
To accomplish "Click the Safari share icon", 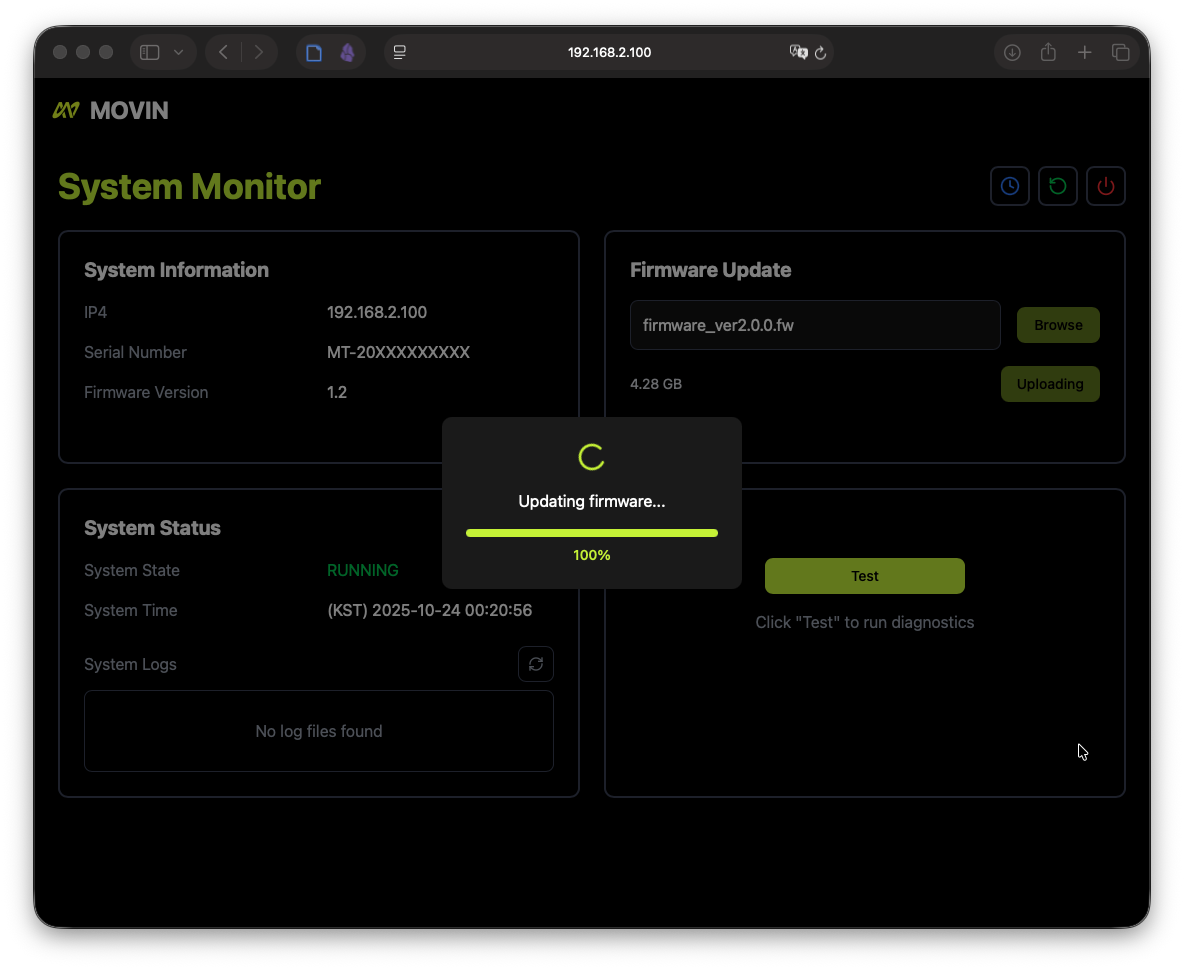I will pos(1048,53).
